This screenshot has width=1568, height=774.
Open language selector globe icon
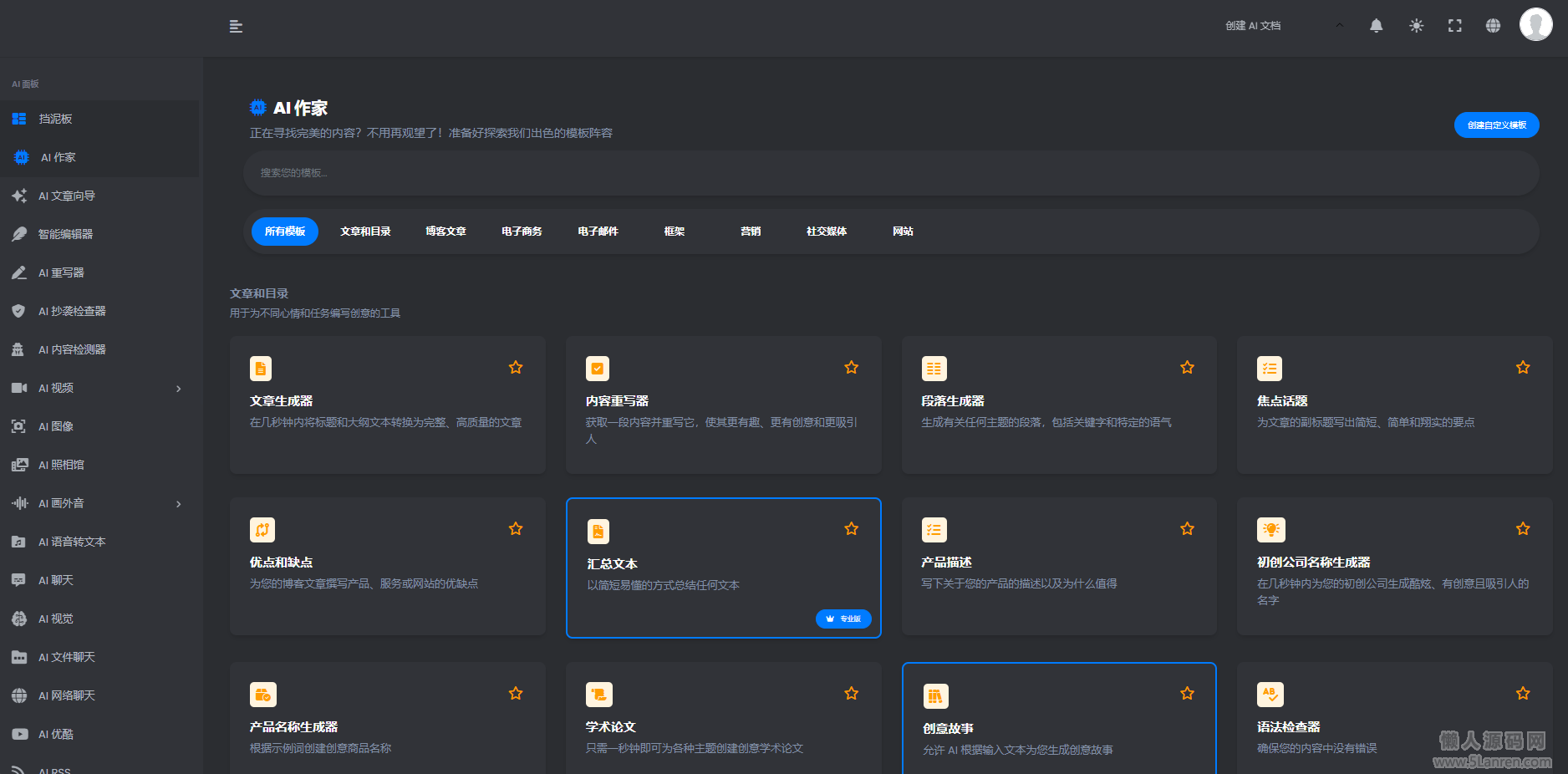coord(1493,26)
